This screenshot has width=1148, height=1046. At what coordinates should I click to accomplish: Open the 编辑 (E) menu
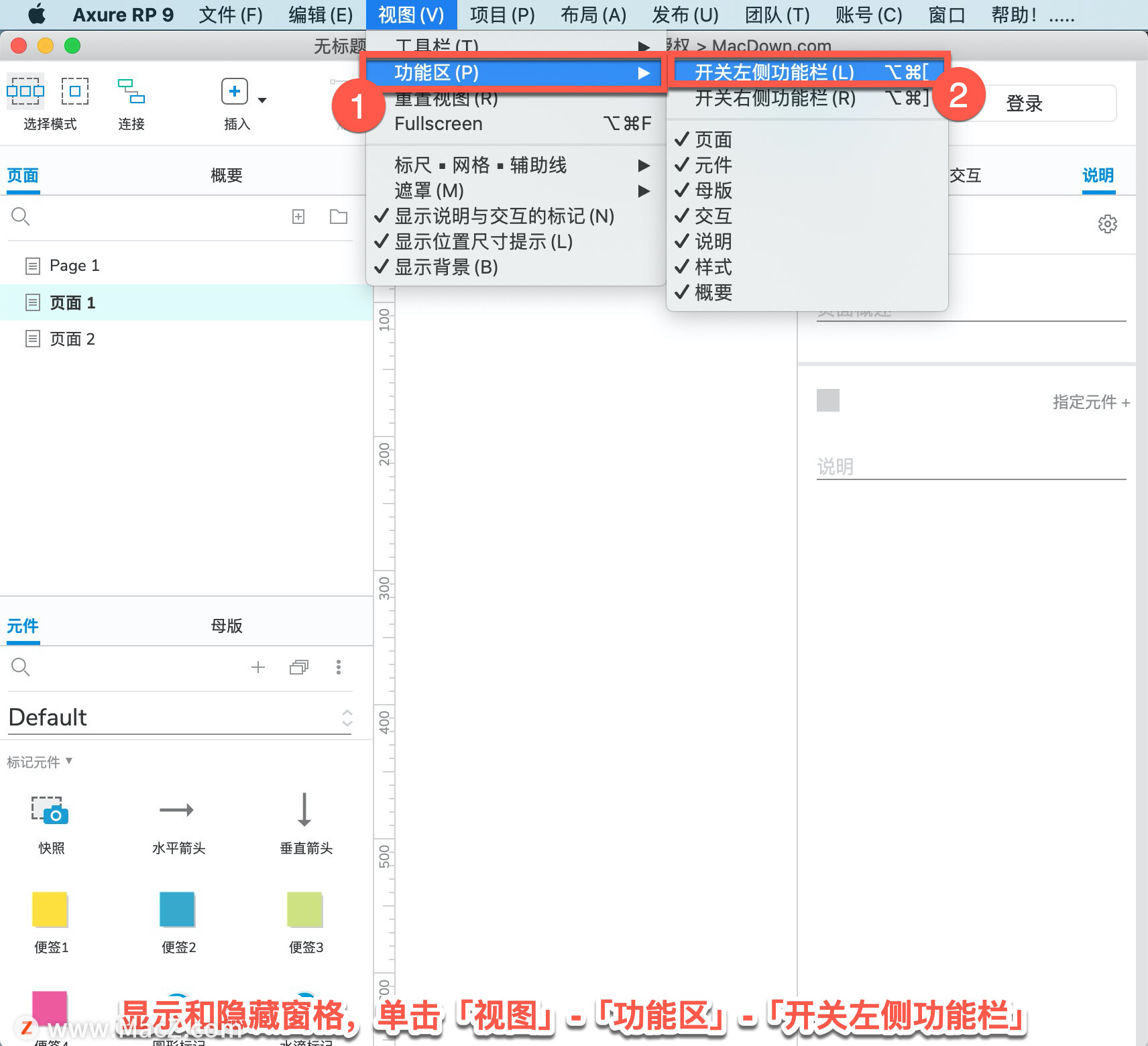[x=321, y=14]
